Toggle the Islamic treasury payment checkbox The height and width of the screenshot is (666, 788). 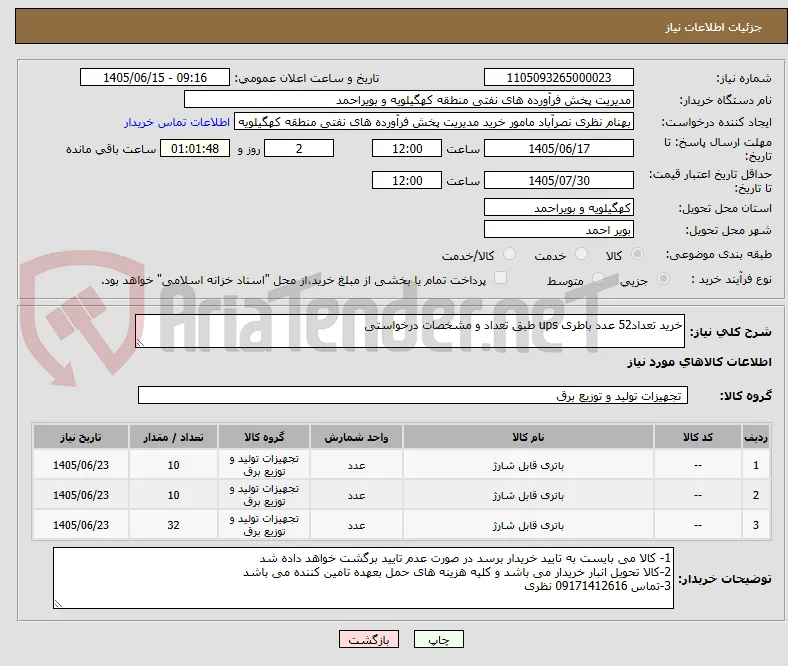[500, 278]
